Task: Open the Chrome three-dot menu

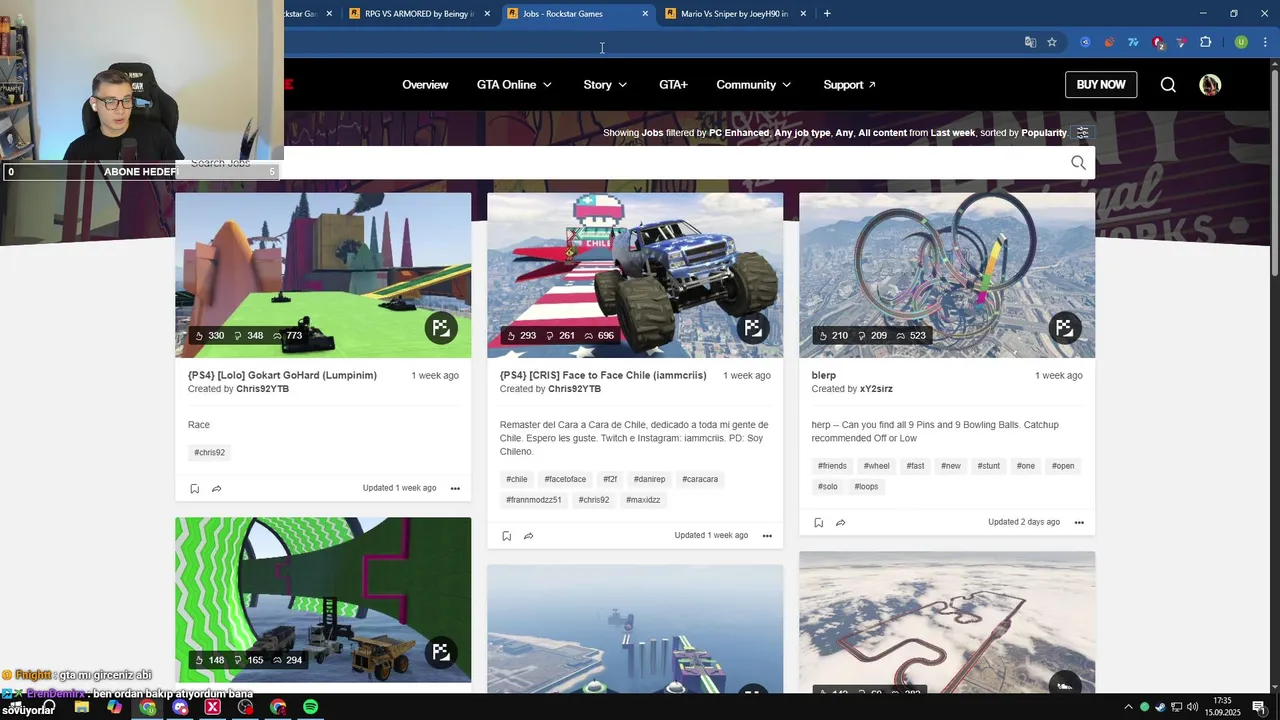Action: [1266, 42]
